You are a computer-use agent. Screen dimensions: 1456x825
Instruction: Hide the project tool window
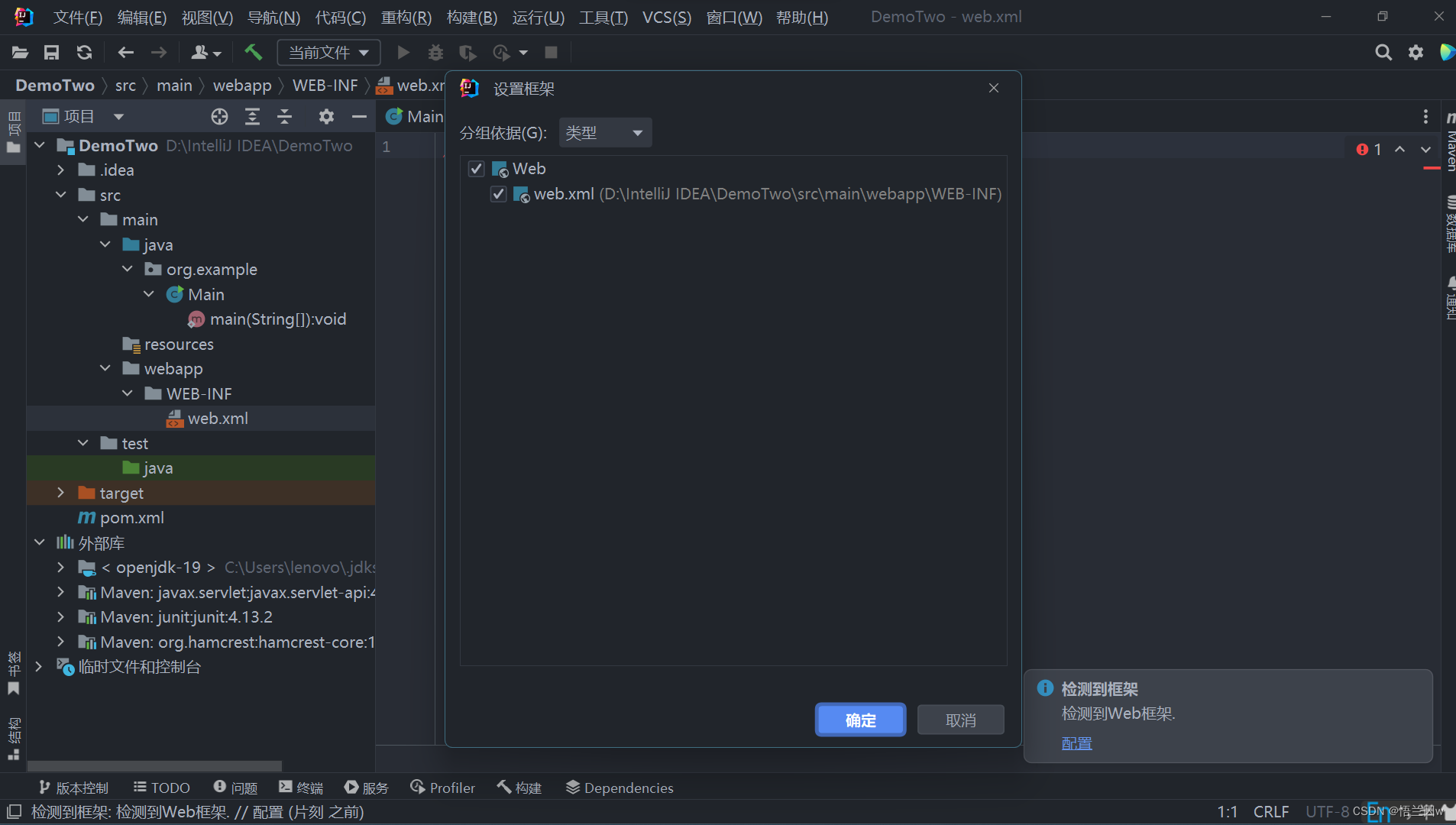[x=359, y=116]
